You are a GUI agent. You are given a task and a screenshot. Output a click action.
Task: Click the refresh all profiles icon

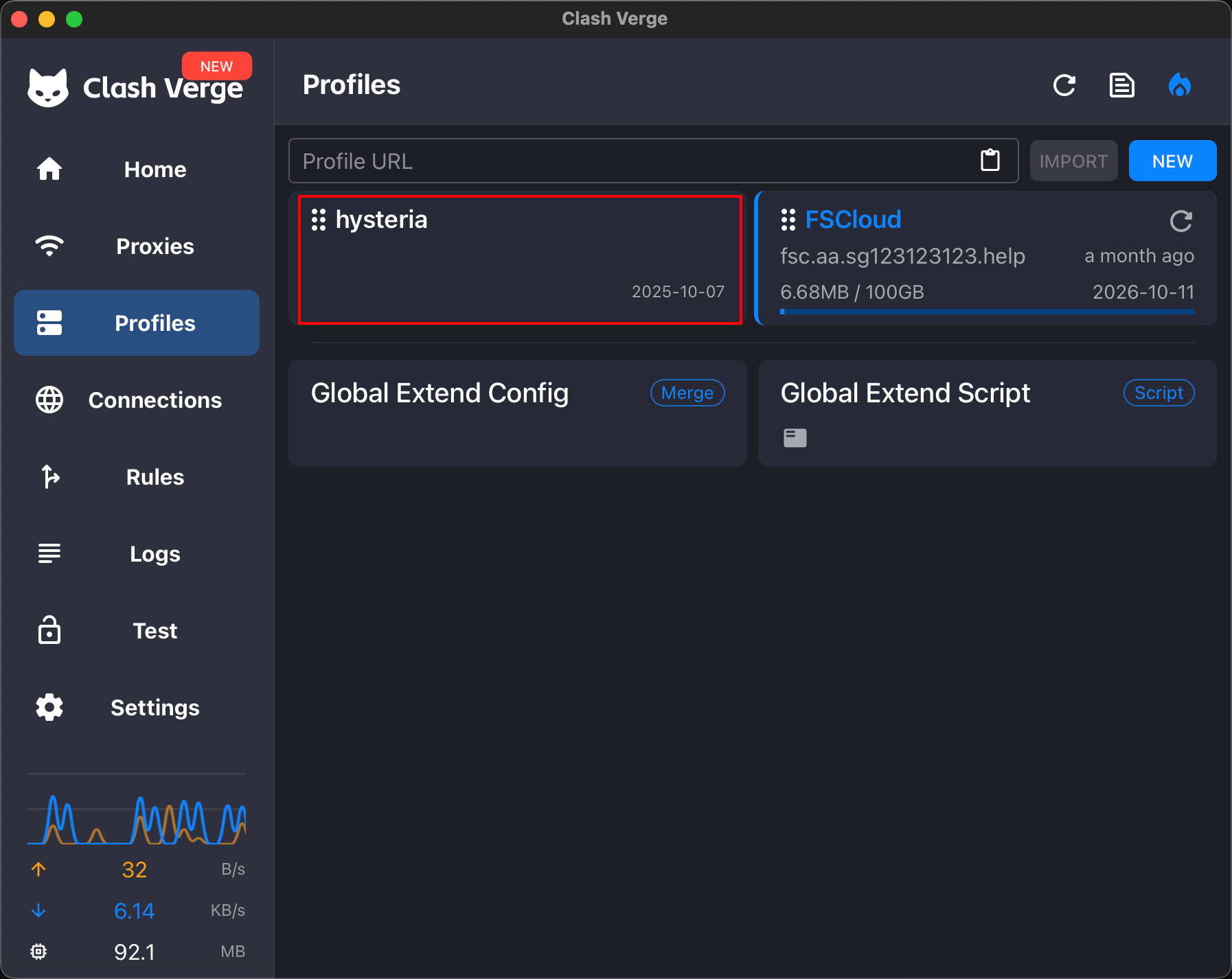[x=1064, y=86]
